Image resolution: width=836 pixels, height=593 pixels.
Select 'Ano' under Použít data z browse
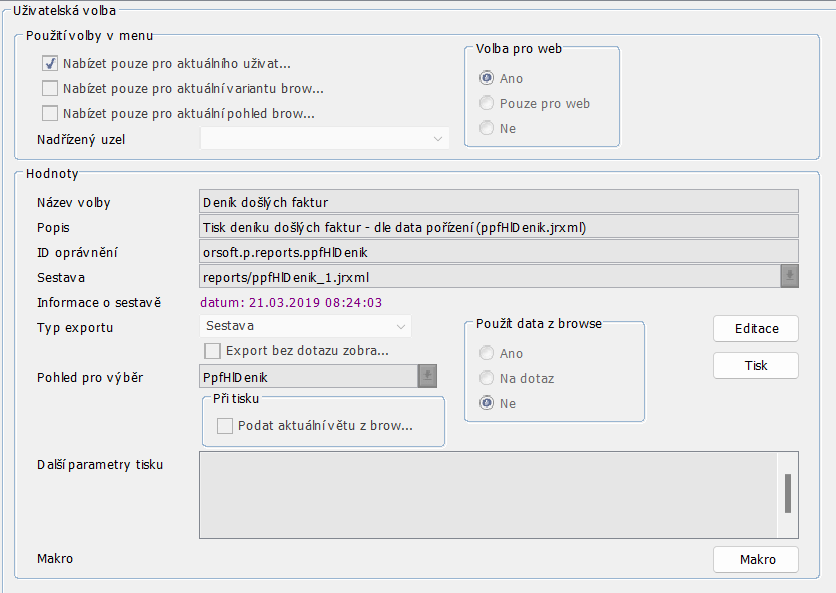coord(487,353)
